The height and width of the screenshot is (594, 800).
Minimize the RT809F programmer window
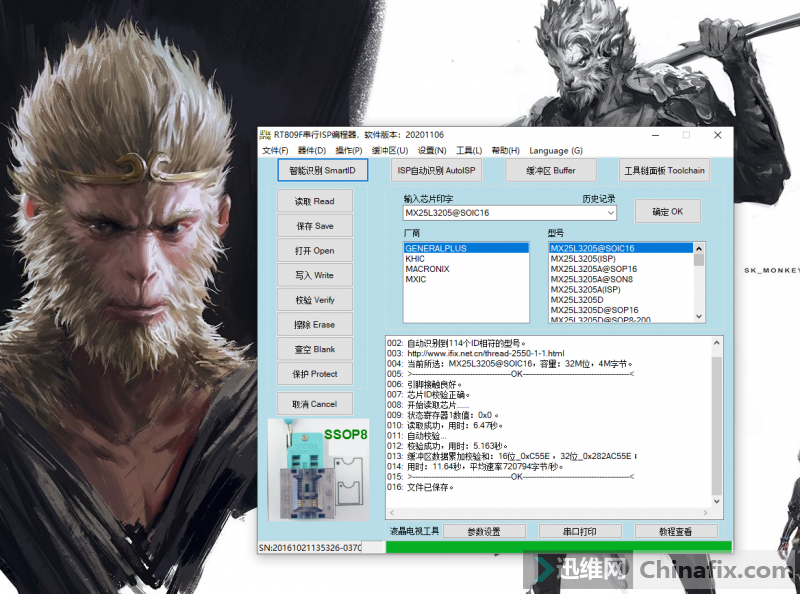coord(656,135)
